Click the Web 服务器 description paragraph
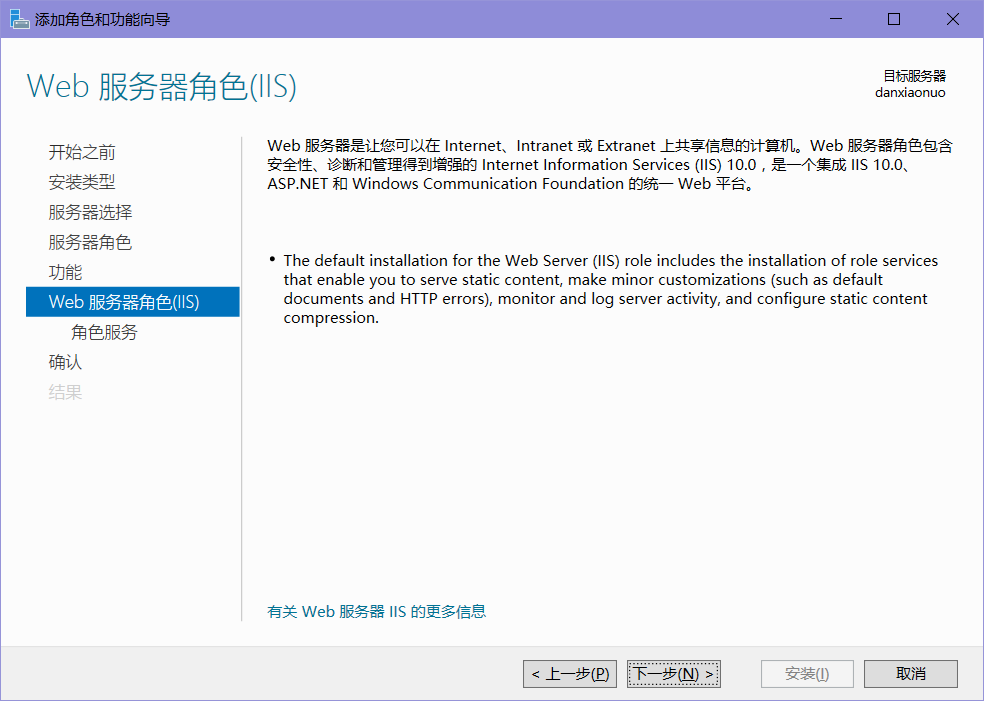The width and height of the screenshot is (984, 701). 610,164
